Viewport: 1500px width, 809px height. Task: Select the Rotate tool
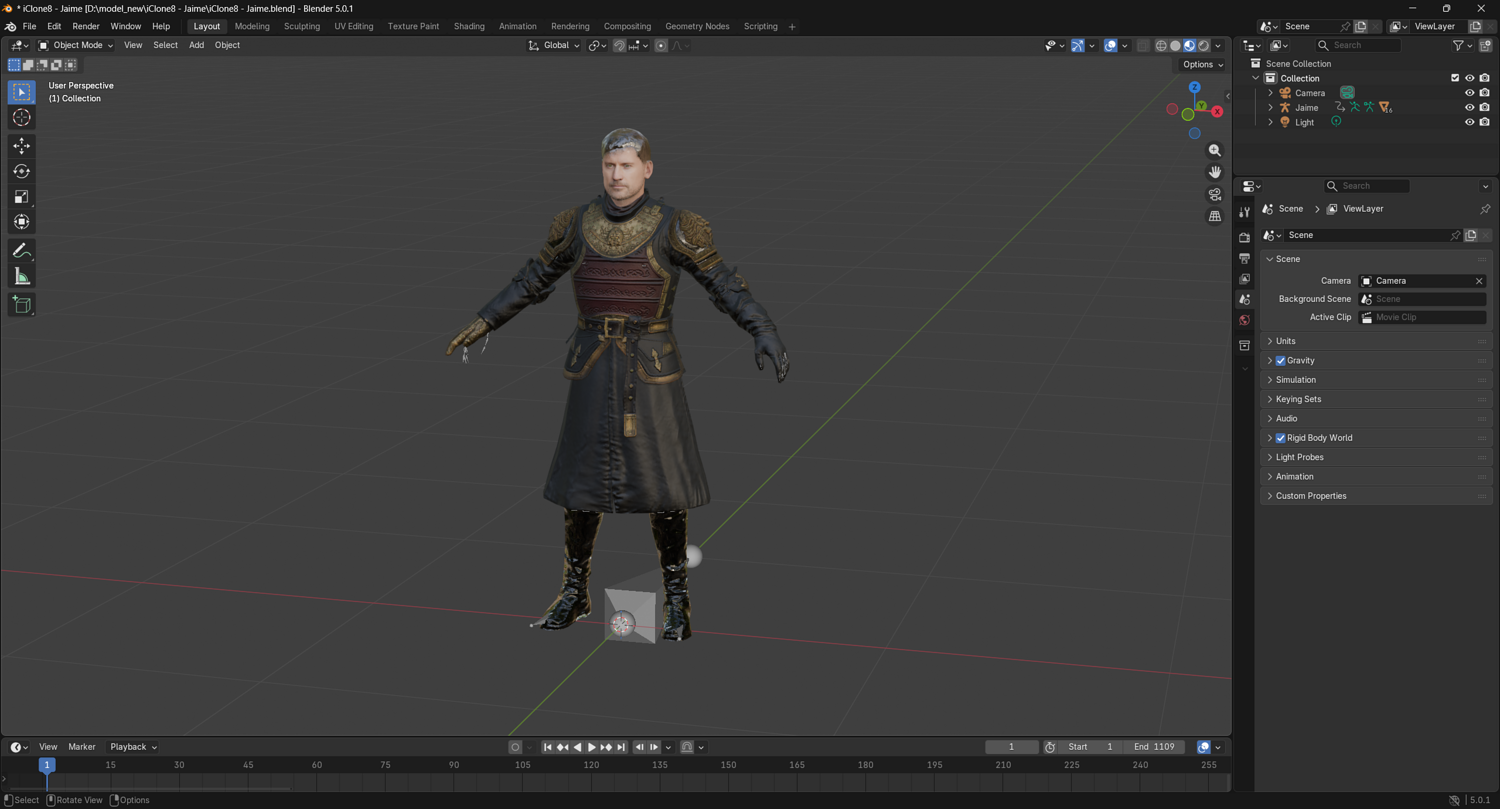pyautogui.click(x=22, y=171)
